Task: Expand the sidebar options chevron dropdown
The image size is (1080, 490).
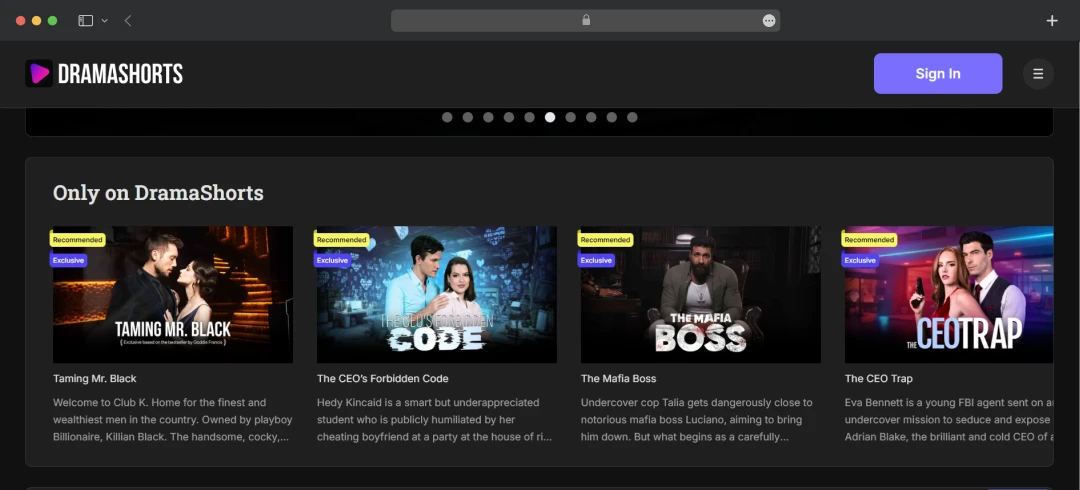Action: tap(105, 21)
